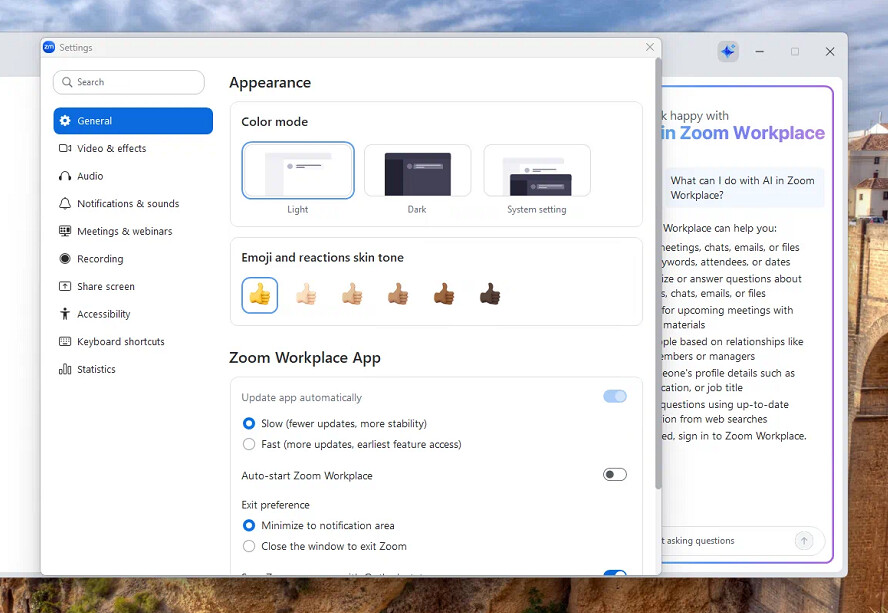Click the 'Auto-start Zoom Workplace' label
This screenshot has width=888, height=613.
(307, 476)
